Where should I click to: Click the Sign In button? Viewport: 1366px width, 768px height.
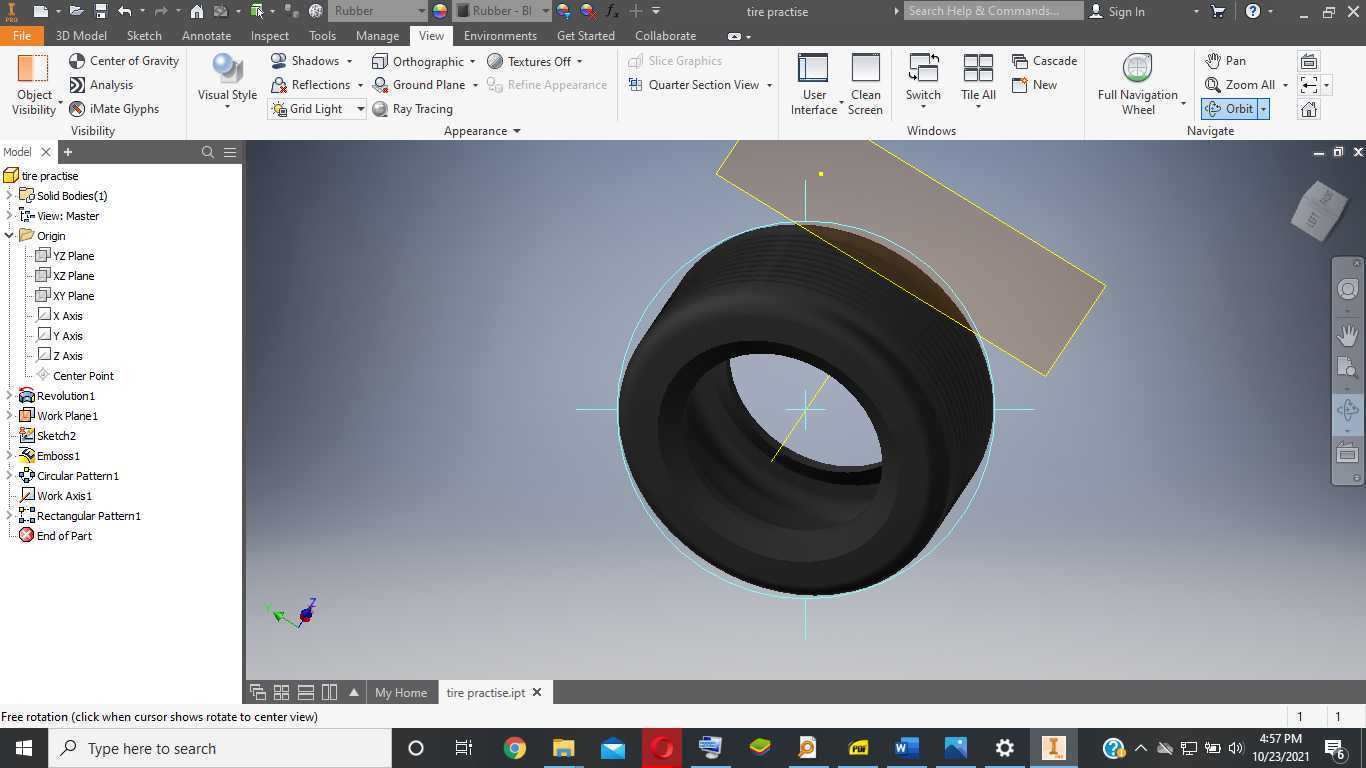point(1117,11)
